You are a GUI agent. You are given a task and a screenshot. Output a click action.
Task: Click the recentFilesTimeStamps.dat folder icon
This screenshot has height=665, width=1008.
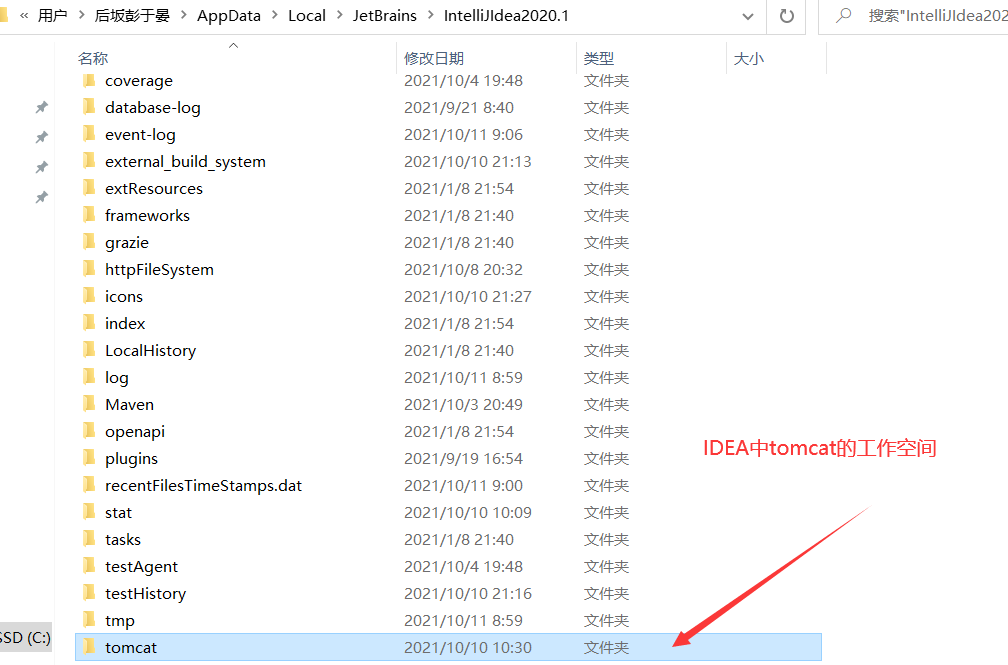pos(89,486)
